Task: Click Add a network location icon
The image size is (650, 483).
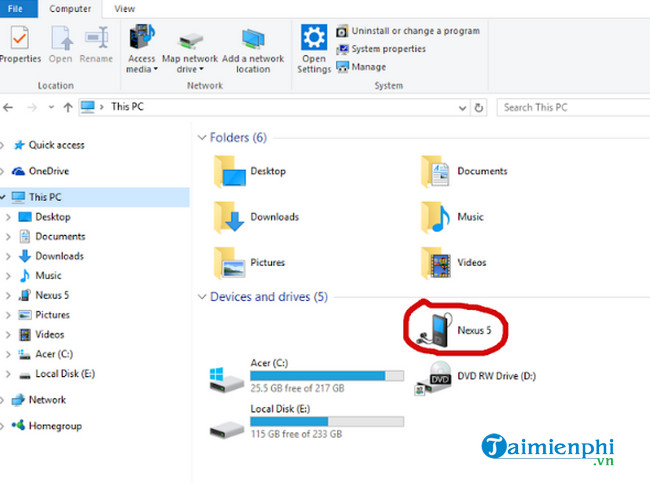Action: coord(253,42)
